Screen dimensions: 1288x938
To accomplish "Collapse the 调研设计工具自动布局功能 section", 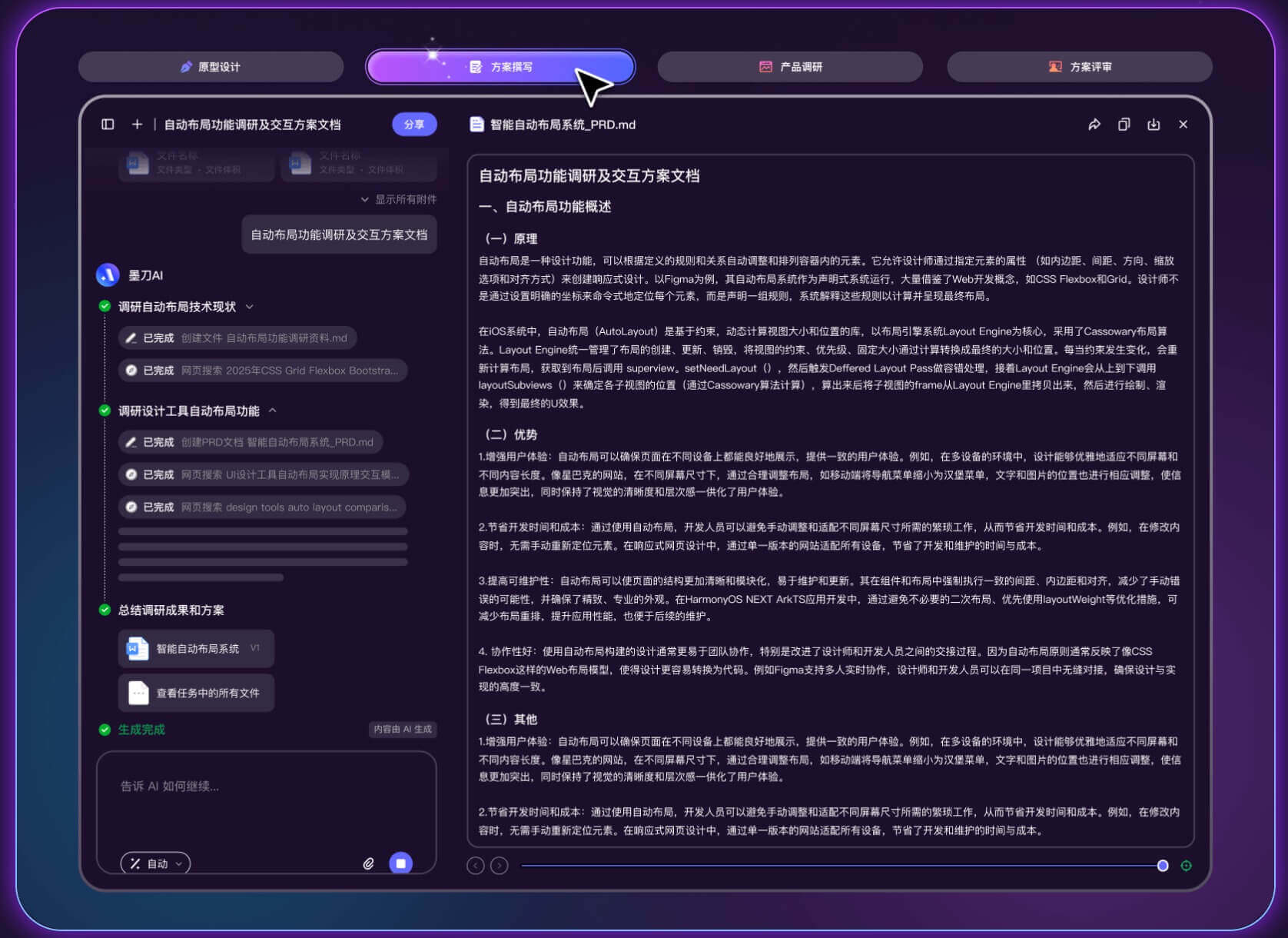I will (x=272, y=411).
